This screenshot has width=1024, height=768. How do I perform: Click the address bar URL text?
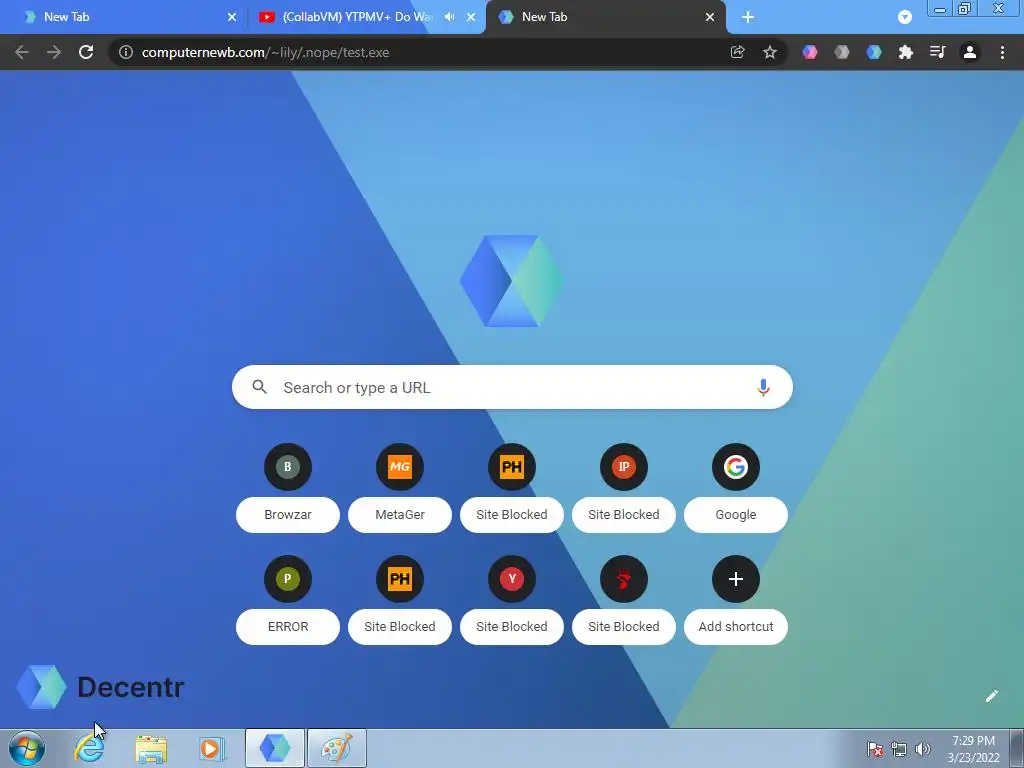(x=265, y=52)
